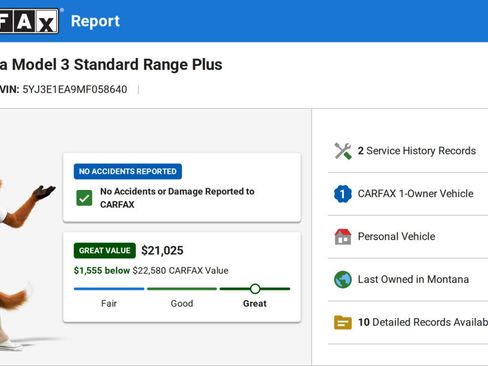Click the Good label under value bar
Screen dimensions: 488x366
point(182,303)
